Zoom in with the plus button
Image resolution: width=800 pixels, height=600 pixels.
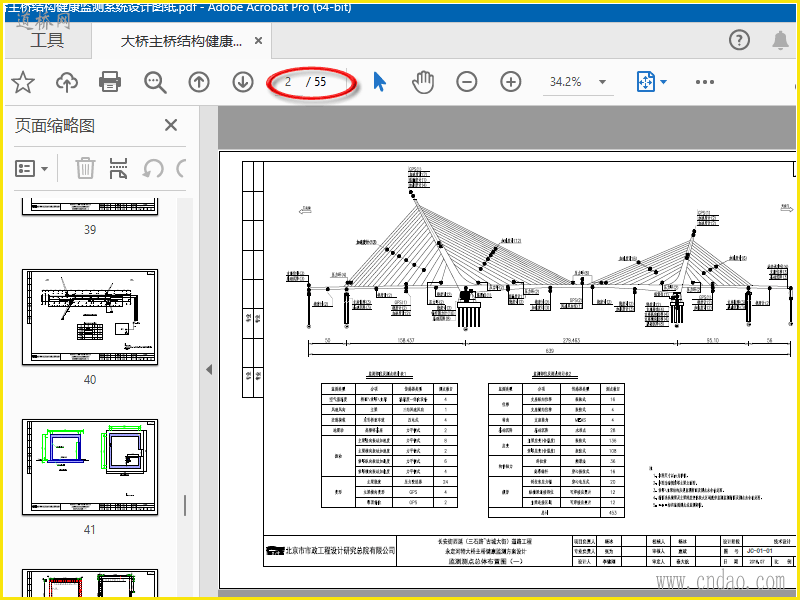(511, 82)
